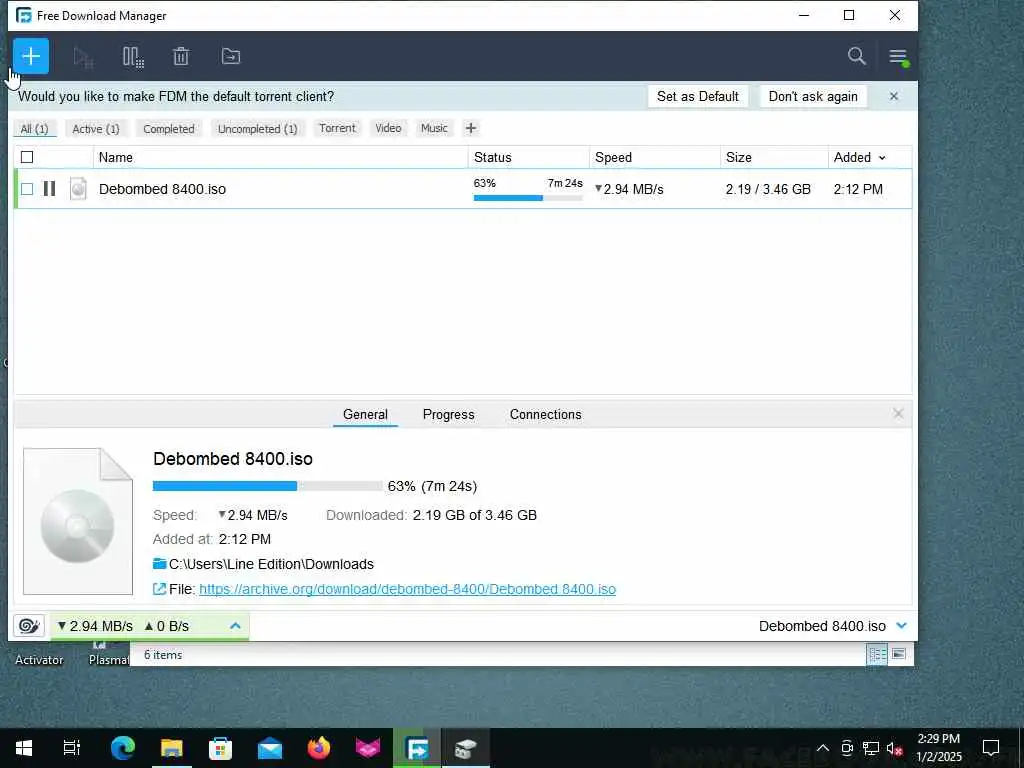Tick the Debombed 8400.iso row checkbox
The height and width of the screenshot is (768, 1024).
coord(27,189)
